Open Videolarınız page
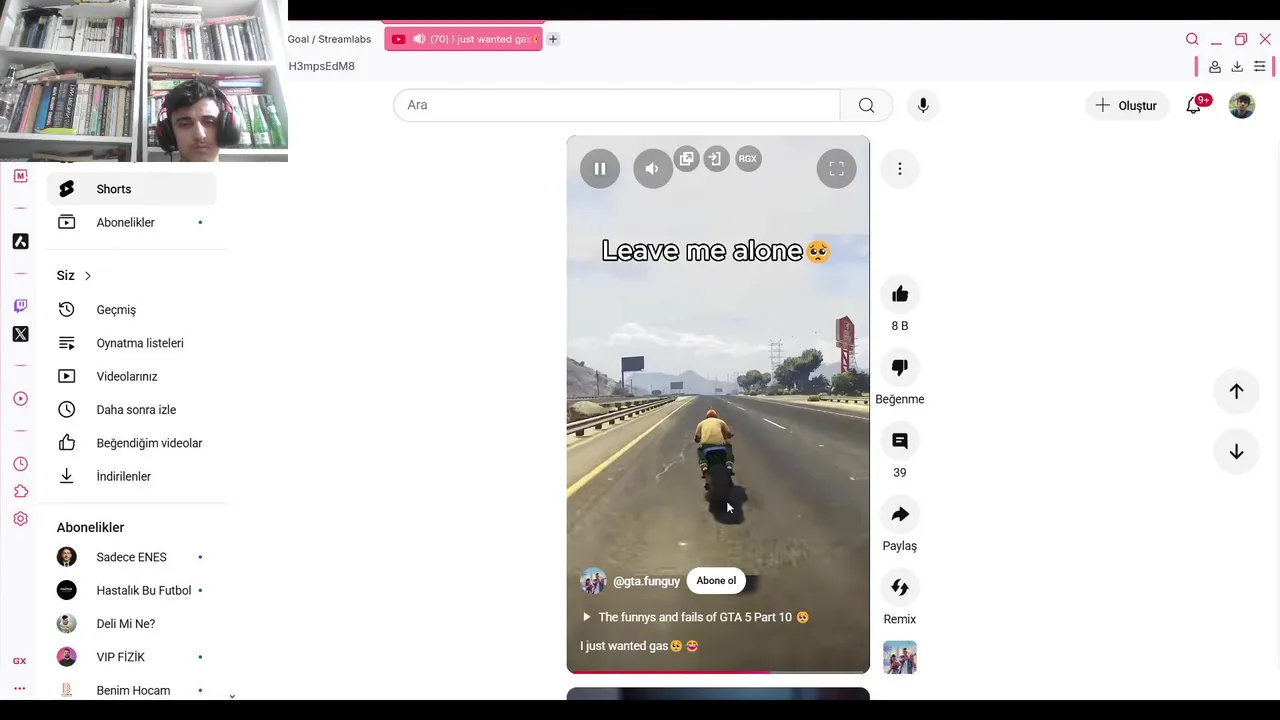Viewport: 1280px width, 720px height. (131, 376)
